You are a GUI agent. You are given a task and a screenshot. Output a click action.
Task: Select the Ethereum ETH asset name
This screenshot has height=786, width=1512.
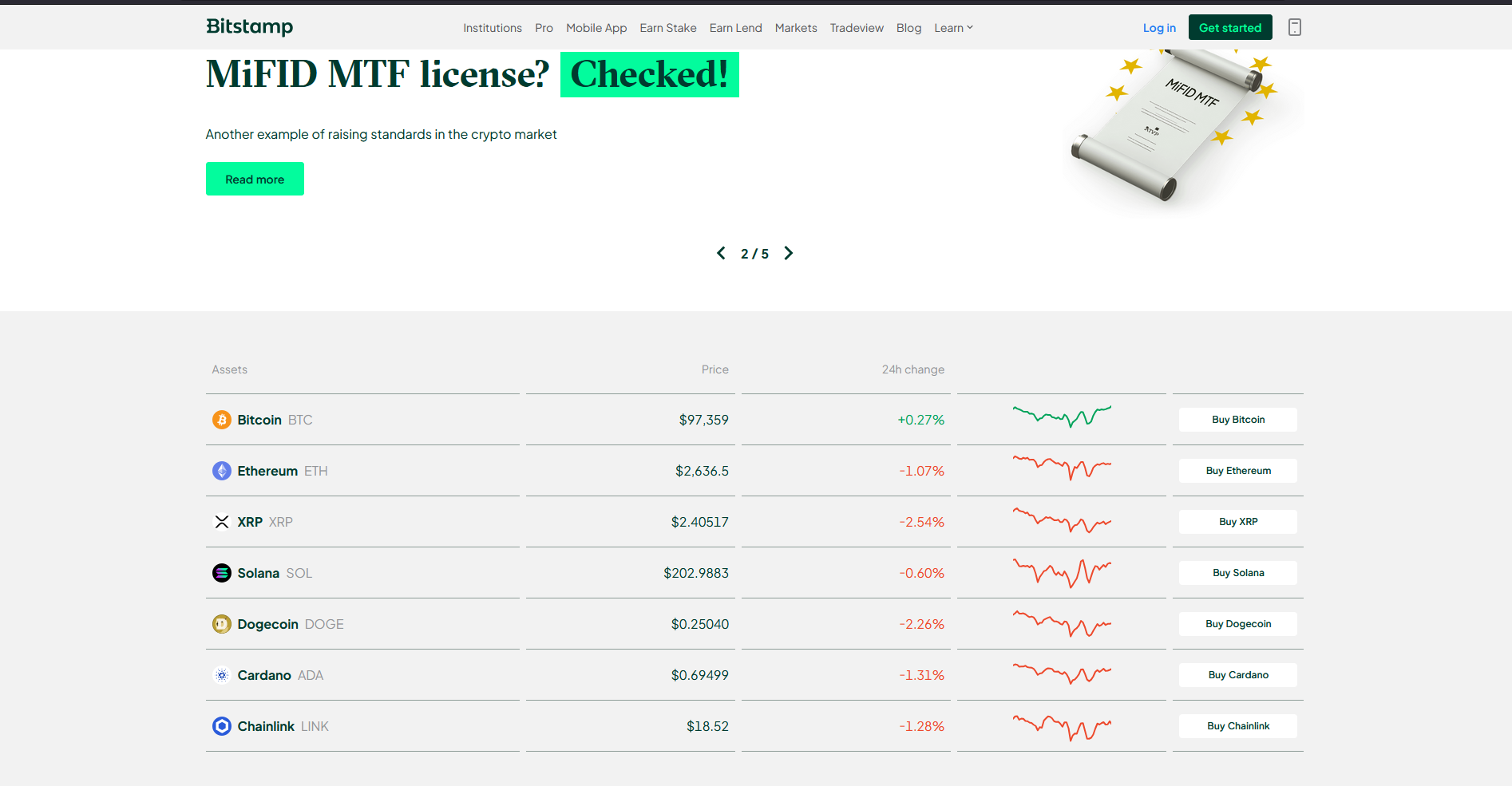[283, 471]
